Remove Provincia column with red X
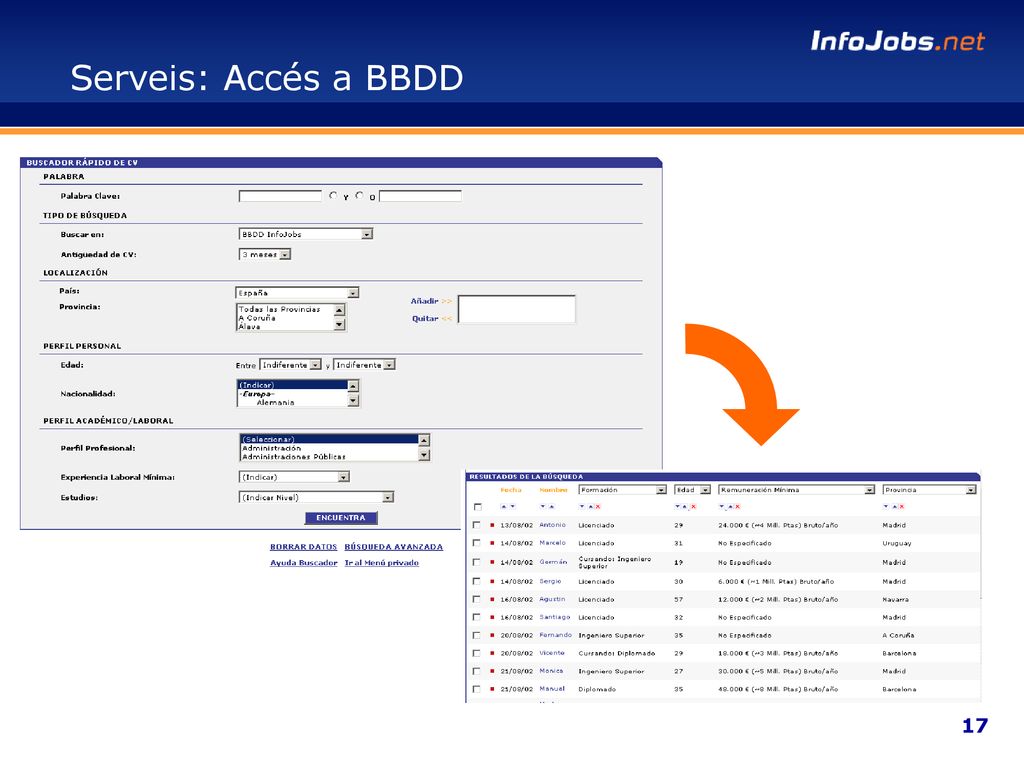The width and height of the screenshot is (1024, 768). [x=901, y=506]
